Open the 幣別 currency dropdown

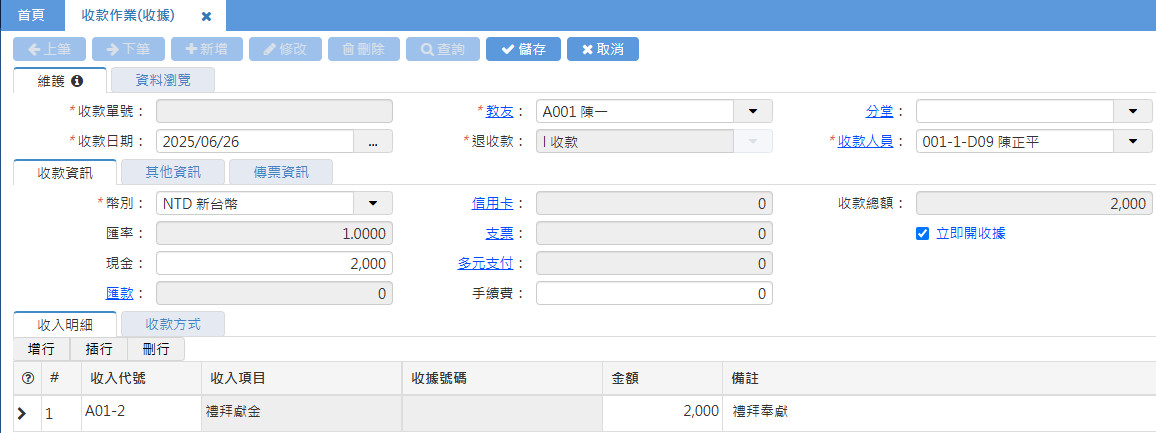(373, 204)
